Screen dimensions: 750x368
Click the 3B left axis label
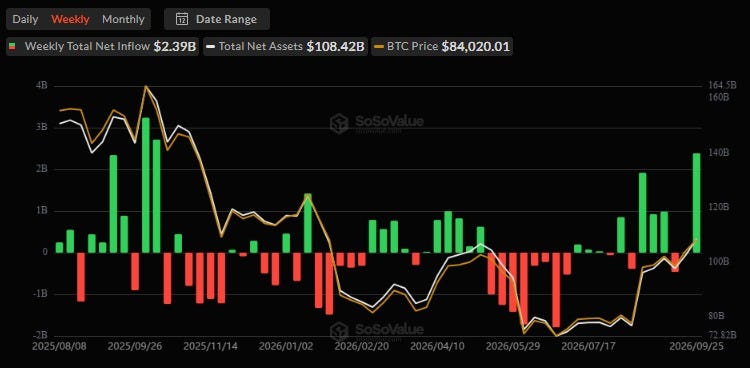41,127
